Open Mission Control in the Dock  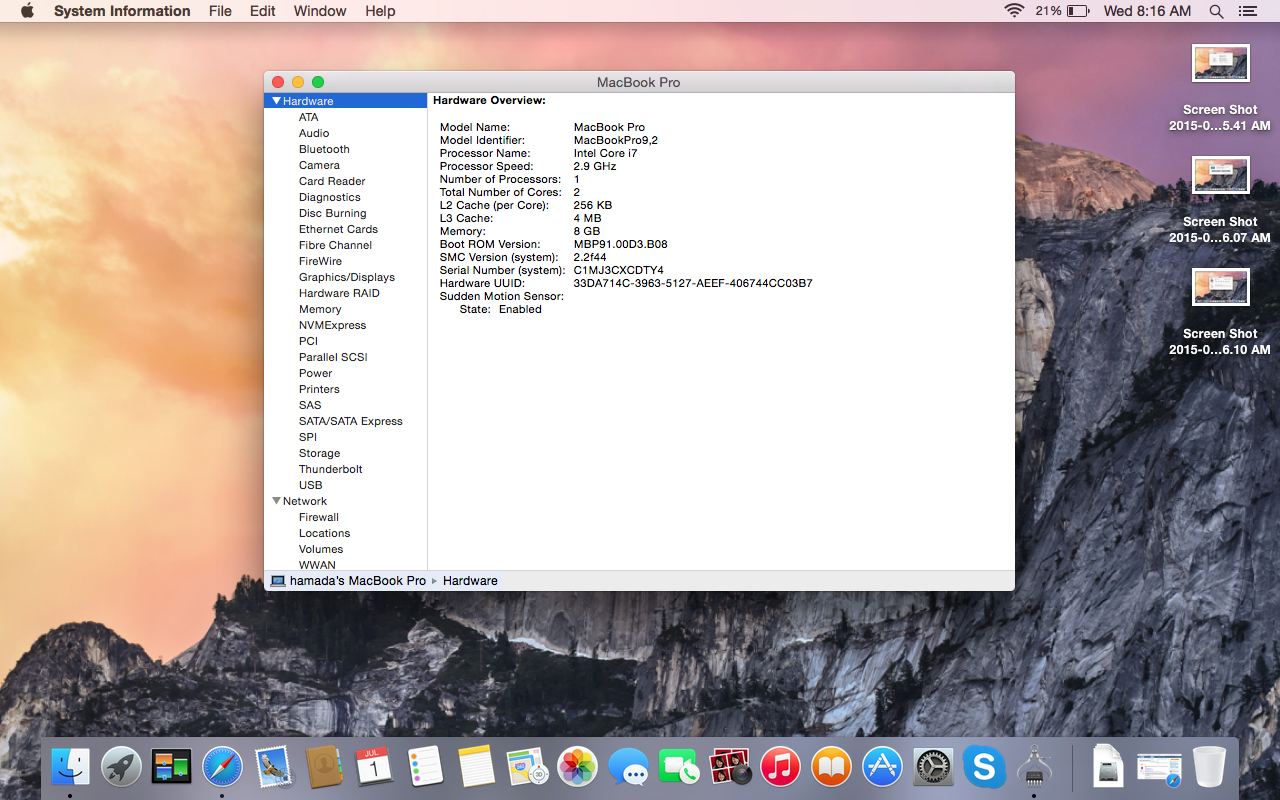pos(172,767)
